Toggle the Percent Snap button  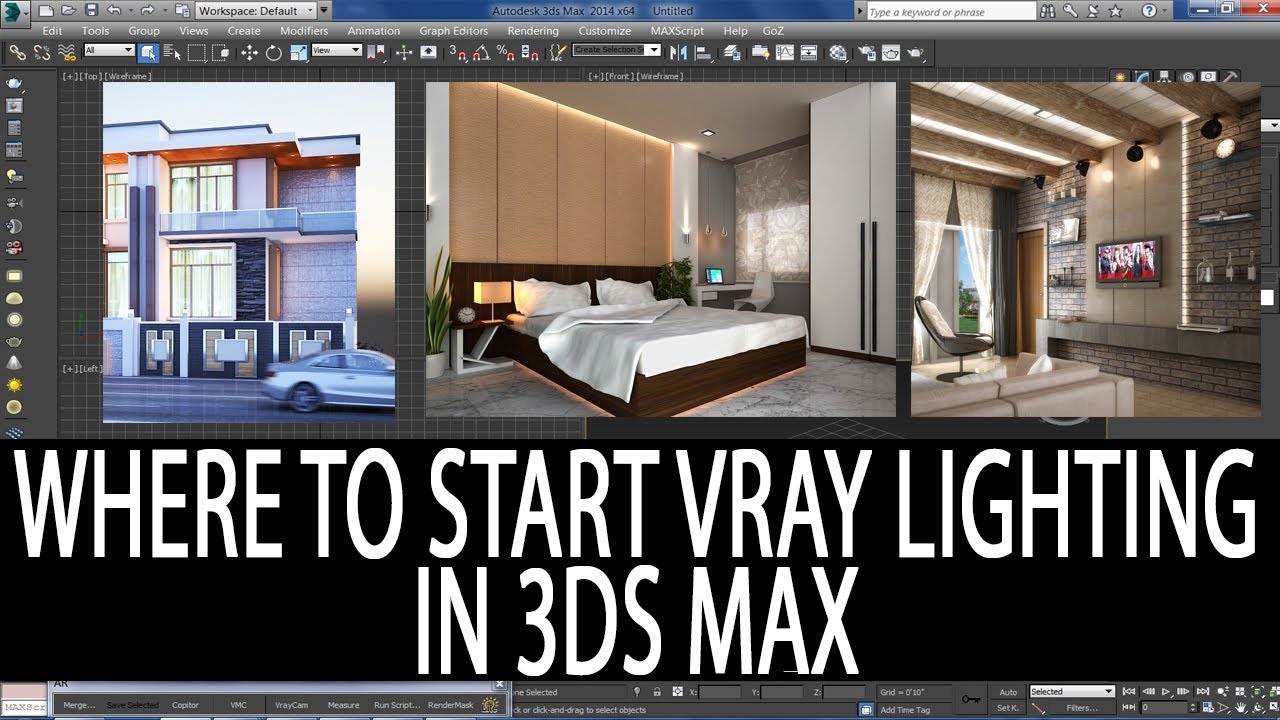click(x=504, y=52)
